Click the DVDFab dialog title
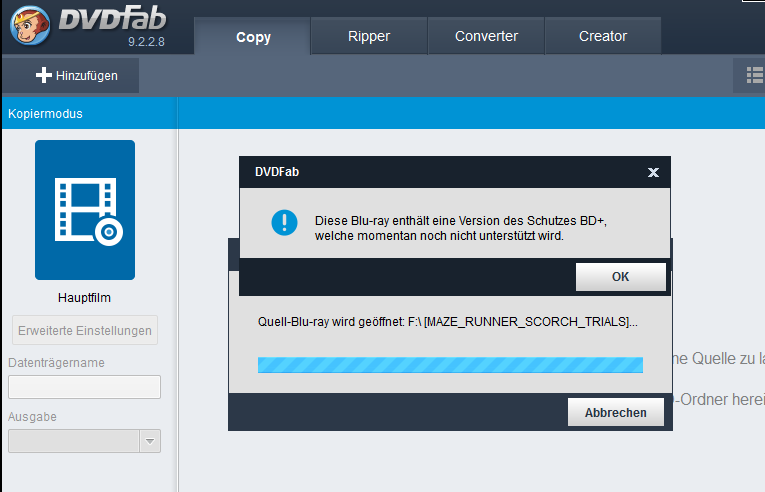Viewport: 765px width, 492px height. coord(277,172)
